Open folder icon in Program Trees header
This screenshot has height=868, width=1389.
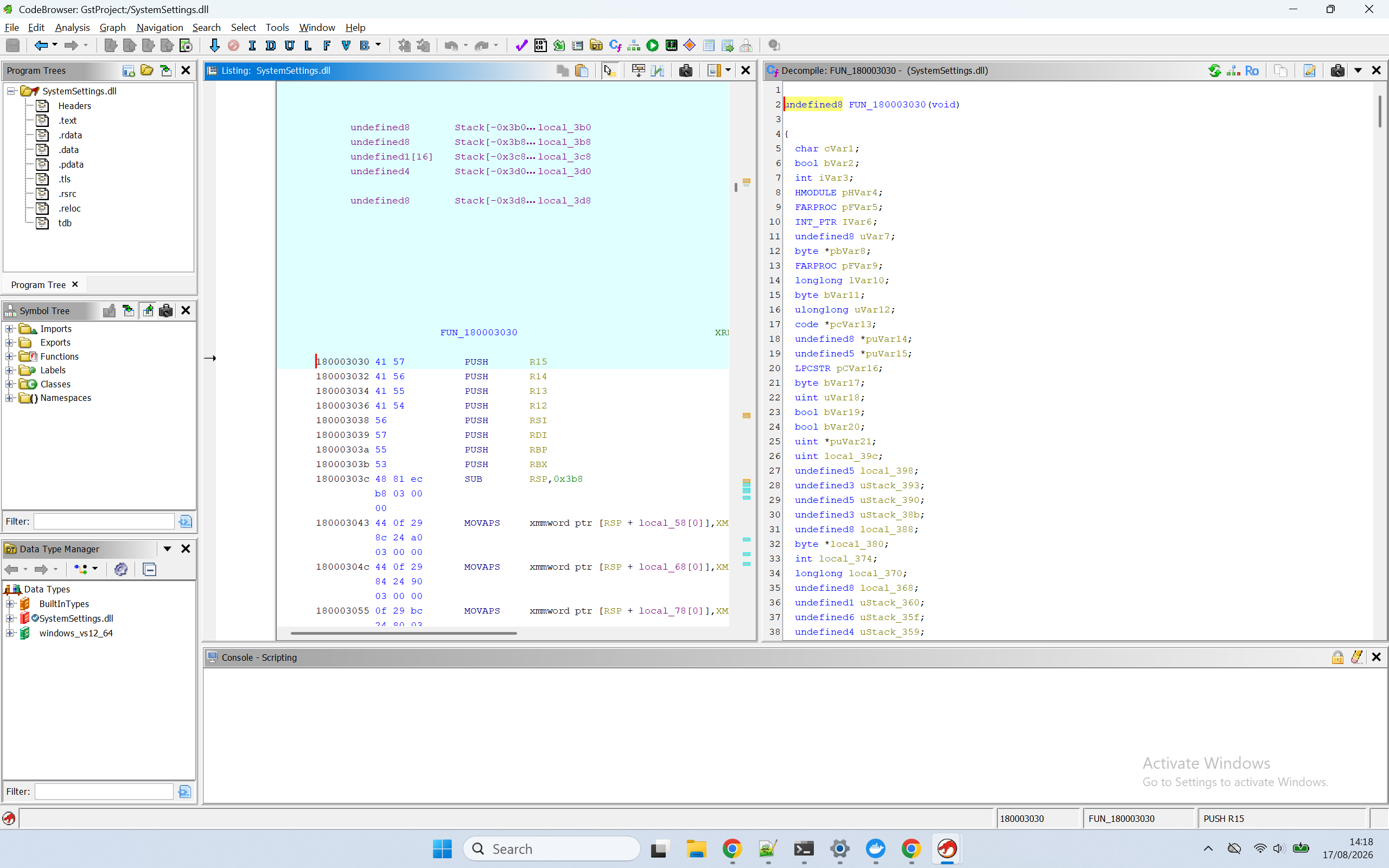click(147, 71)
